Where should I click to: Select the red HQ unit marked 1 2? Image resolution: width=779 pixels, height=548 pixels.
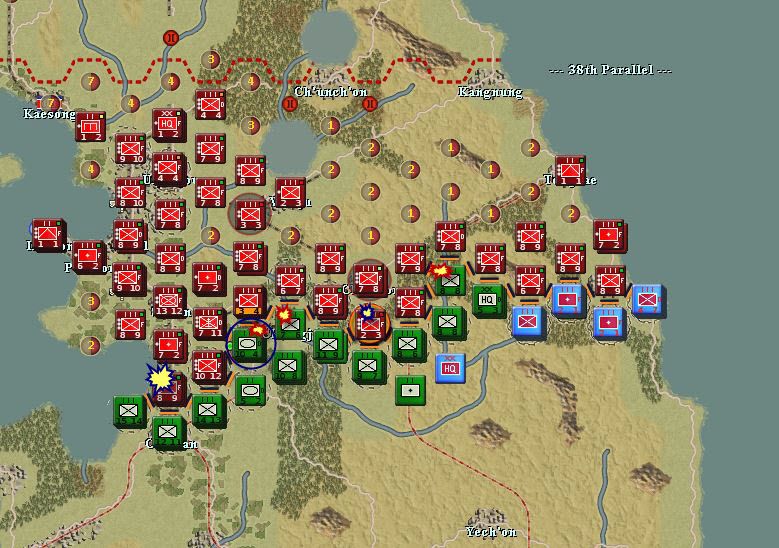point(168,124)
